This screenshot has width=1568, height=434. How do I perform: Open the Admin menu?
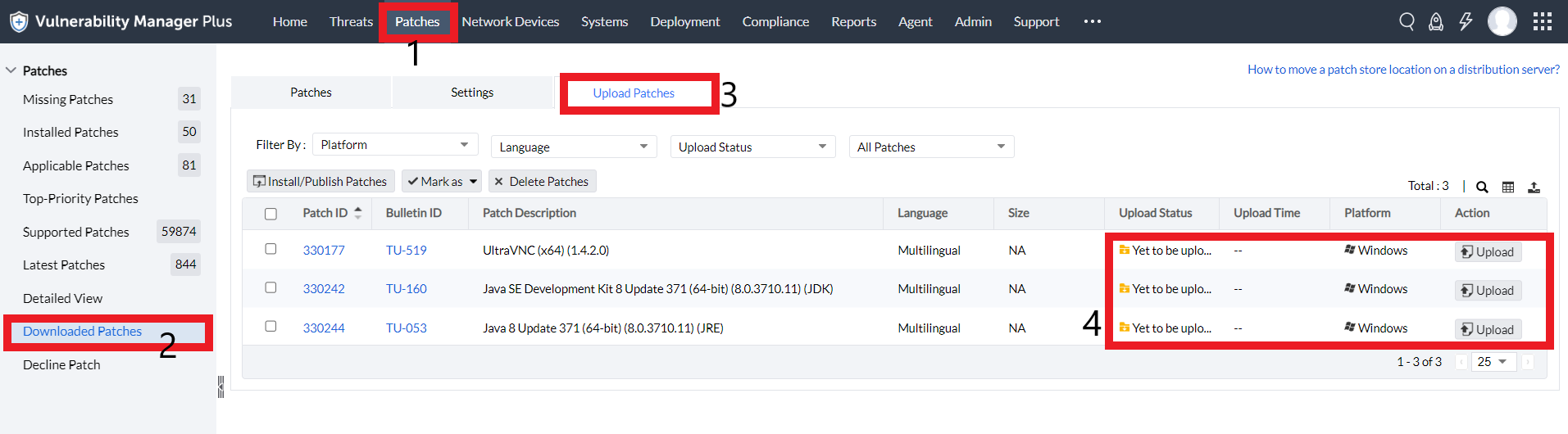[x=973, y=21]
